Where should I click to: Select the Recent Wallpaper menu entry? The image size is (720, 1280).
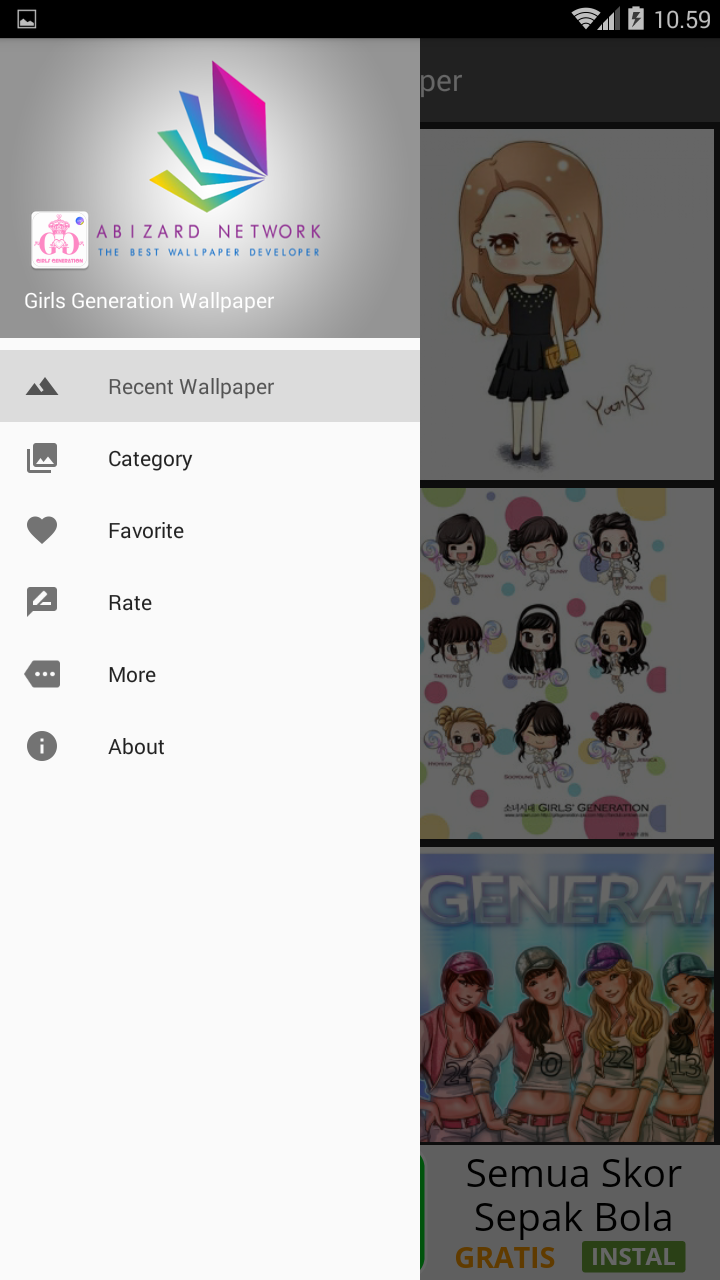point(210,386)
